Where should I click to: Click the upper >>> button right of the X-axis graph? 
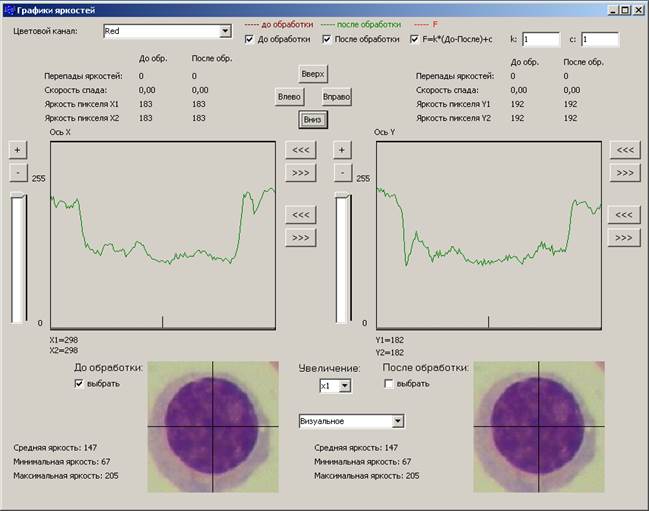point(300,172)
